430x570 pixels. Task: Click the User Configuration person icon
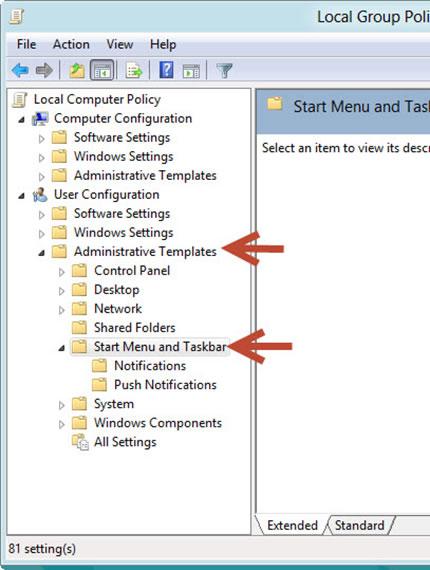(40, 195)
